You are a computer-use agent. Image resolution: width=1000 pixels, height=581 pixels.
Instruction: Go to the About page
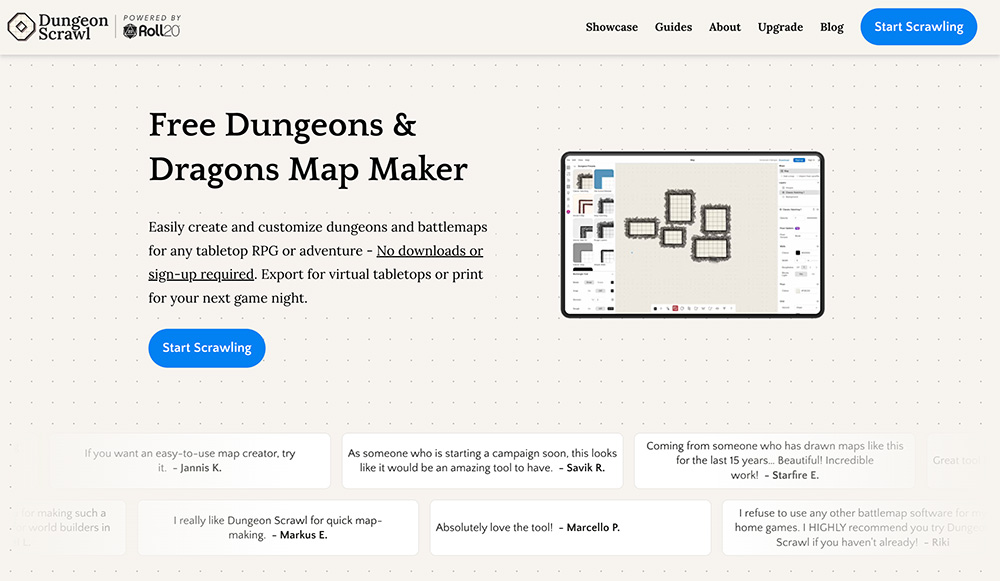[x=724, y=27]
